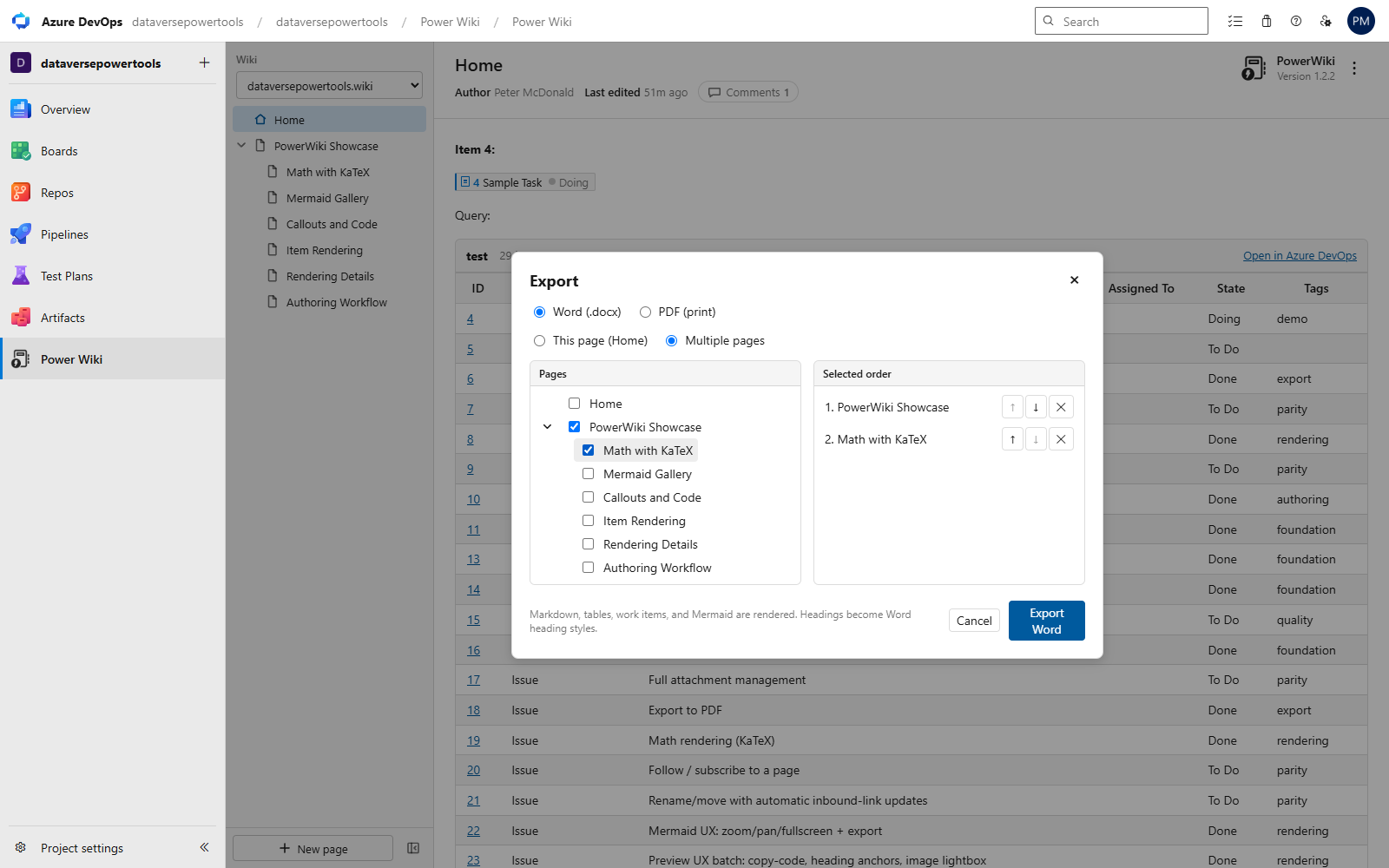Check the Home page checkbox in Export
The width and height of the screenshot is (1389, 868).
pyautogui.click(x=574, y=403)
